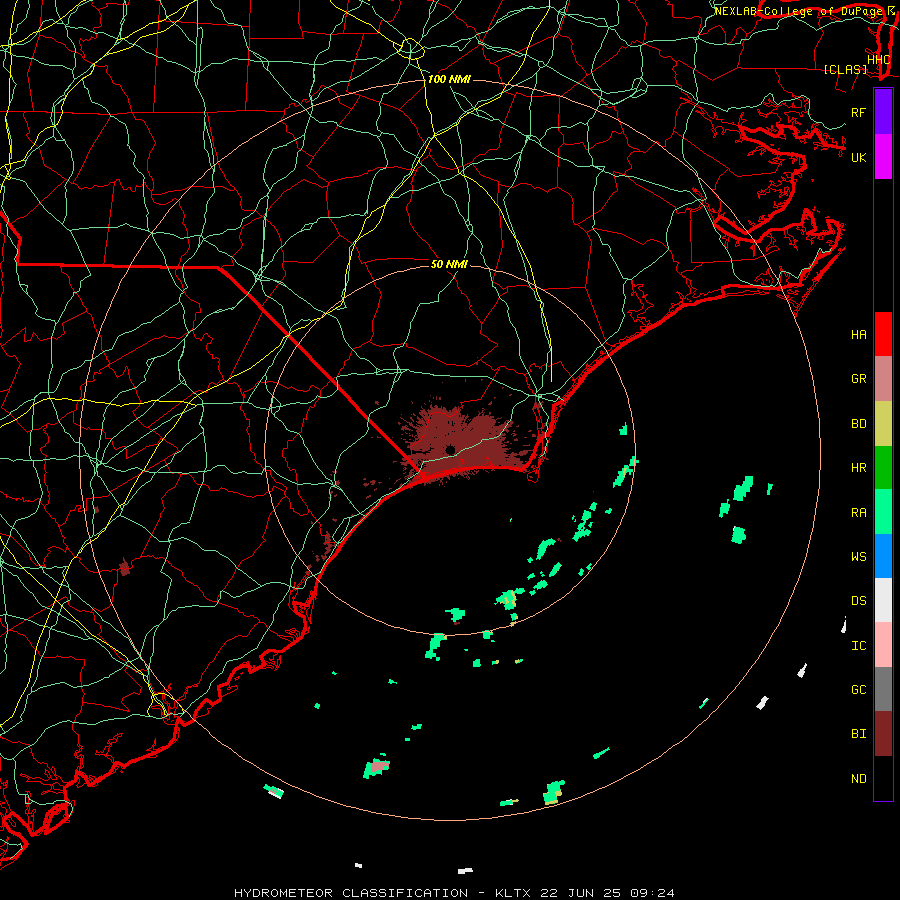Click the DS white legend swatch
This screenshot has height=900, width=900.
[883, 600]
